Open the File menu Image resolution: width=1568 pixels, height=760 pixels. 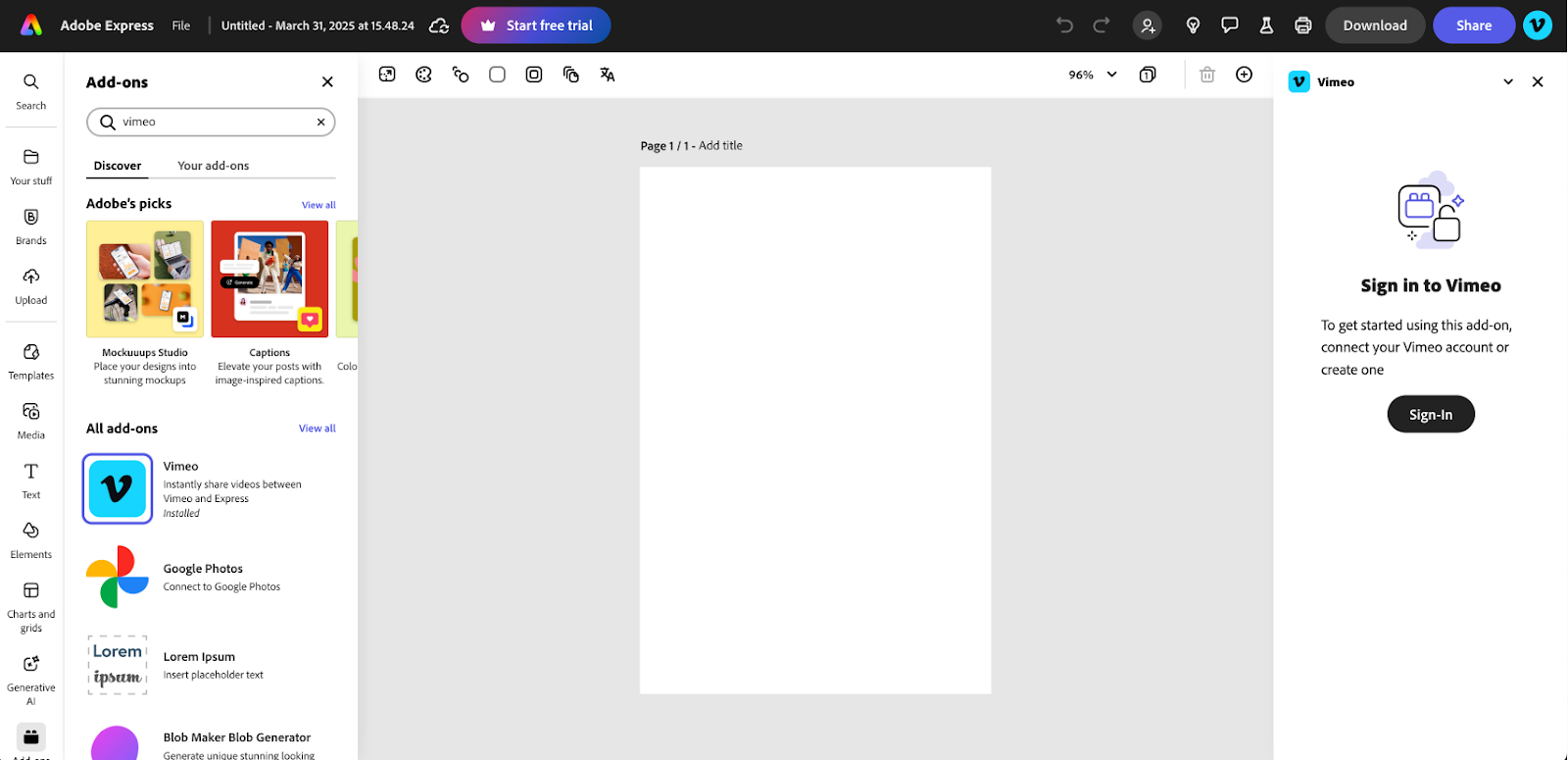point(181,25)
